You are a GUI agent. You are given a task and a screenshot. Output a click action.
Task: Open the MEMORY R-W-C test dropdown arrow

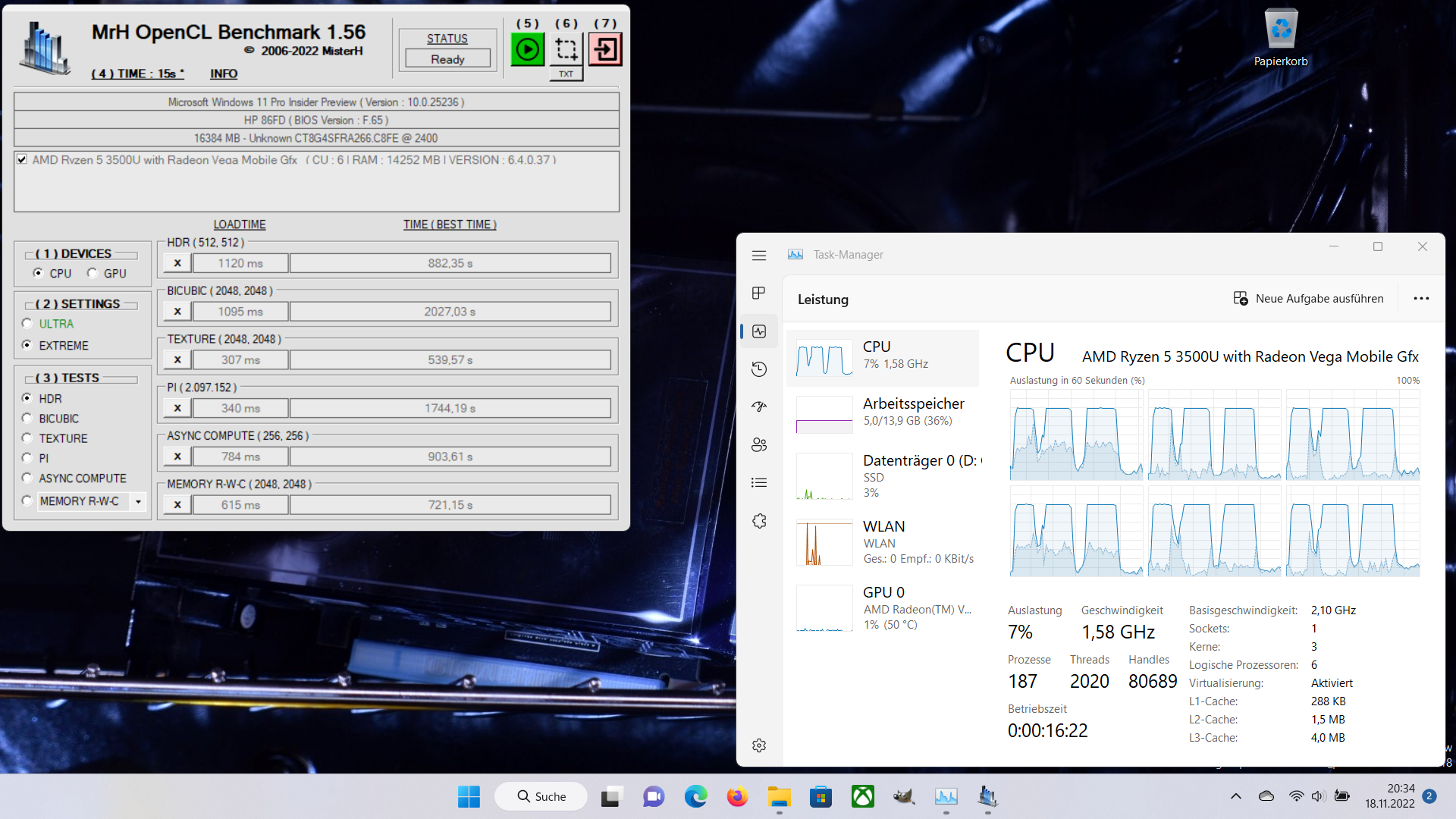[138, 501]
